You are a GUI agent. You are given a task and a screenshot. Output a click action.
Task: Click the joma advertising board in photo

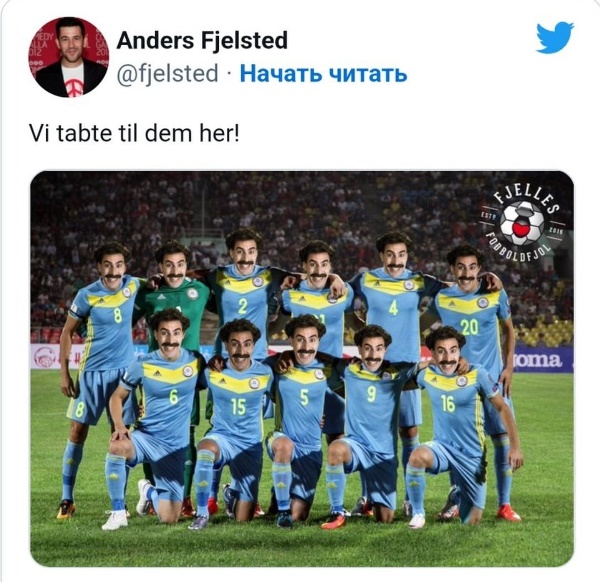pos(543,360)
